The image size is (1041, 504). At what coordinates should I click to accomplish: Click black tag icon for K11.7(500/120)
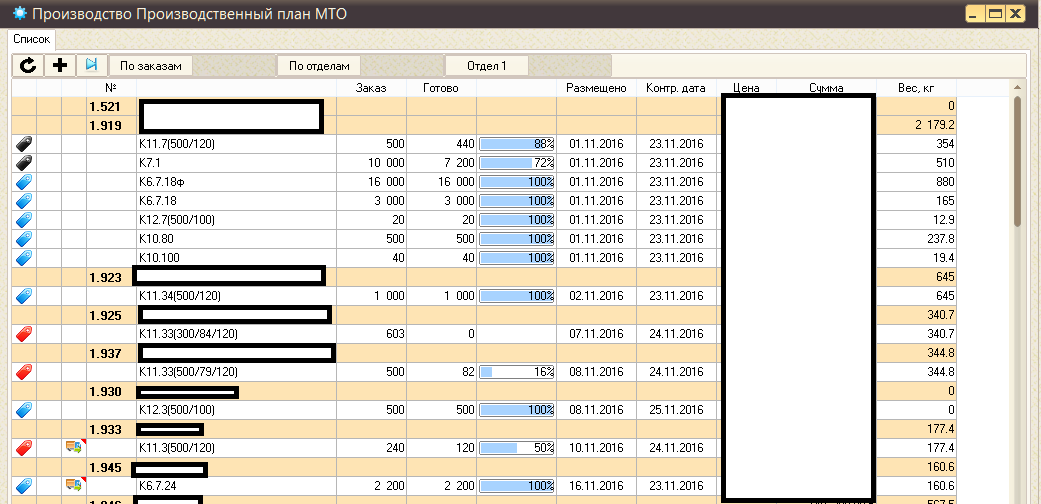(x=25, y=143)
